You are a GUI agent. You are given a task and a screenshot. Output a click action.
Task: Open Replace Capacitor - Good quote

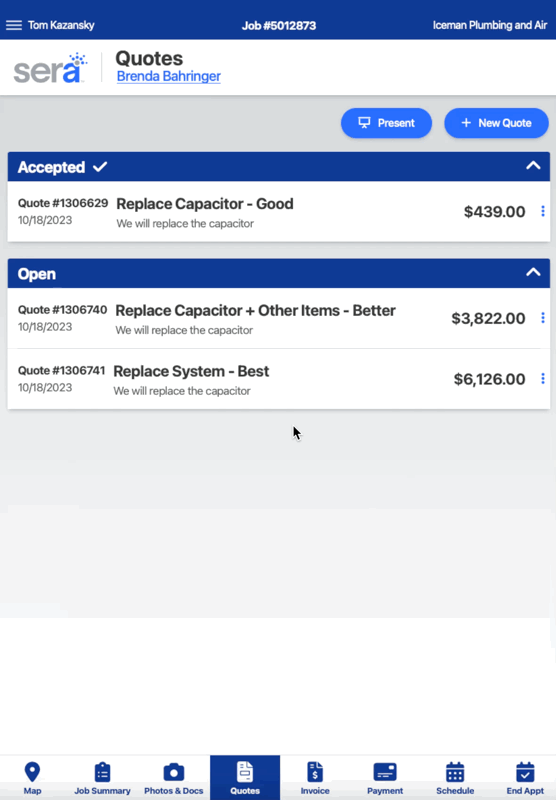pos(279,211)
